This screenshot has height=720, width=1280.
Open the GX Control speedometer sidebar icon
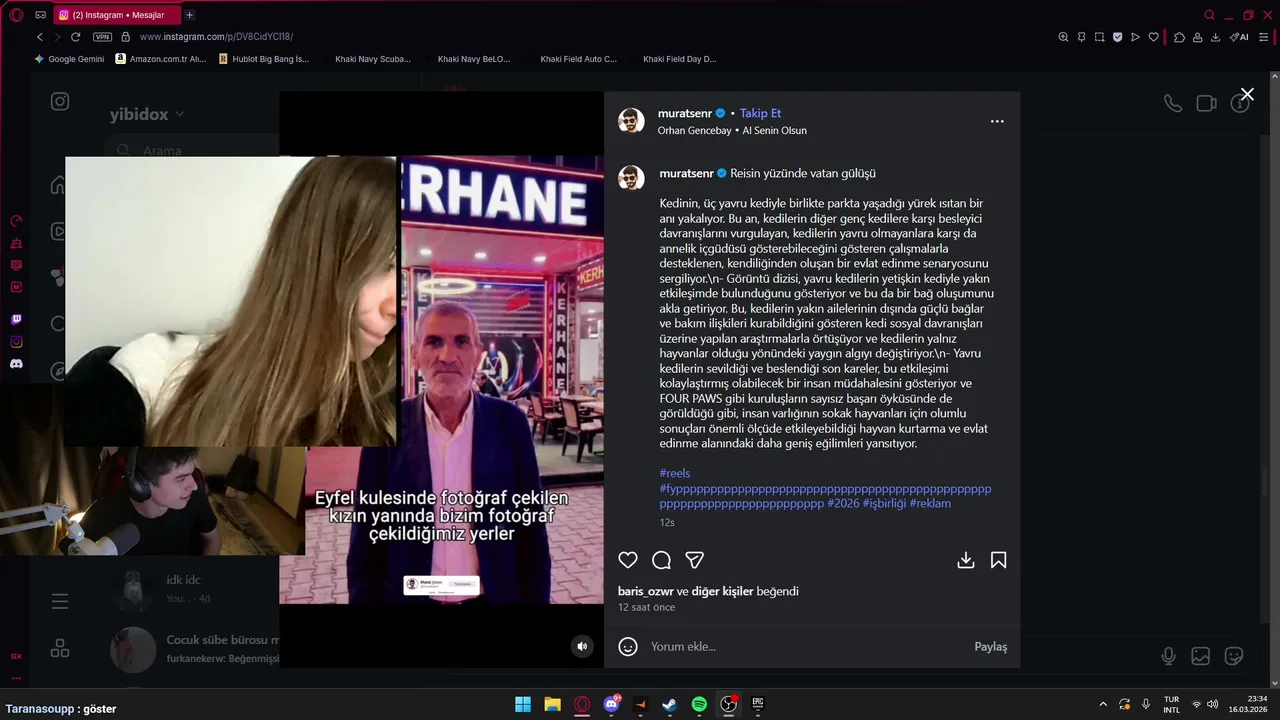point(16,221)
